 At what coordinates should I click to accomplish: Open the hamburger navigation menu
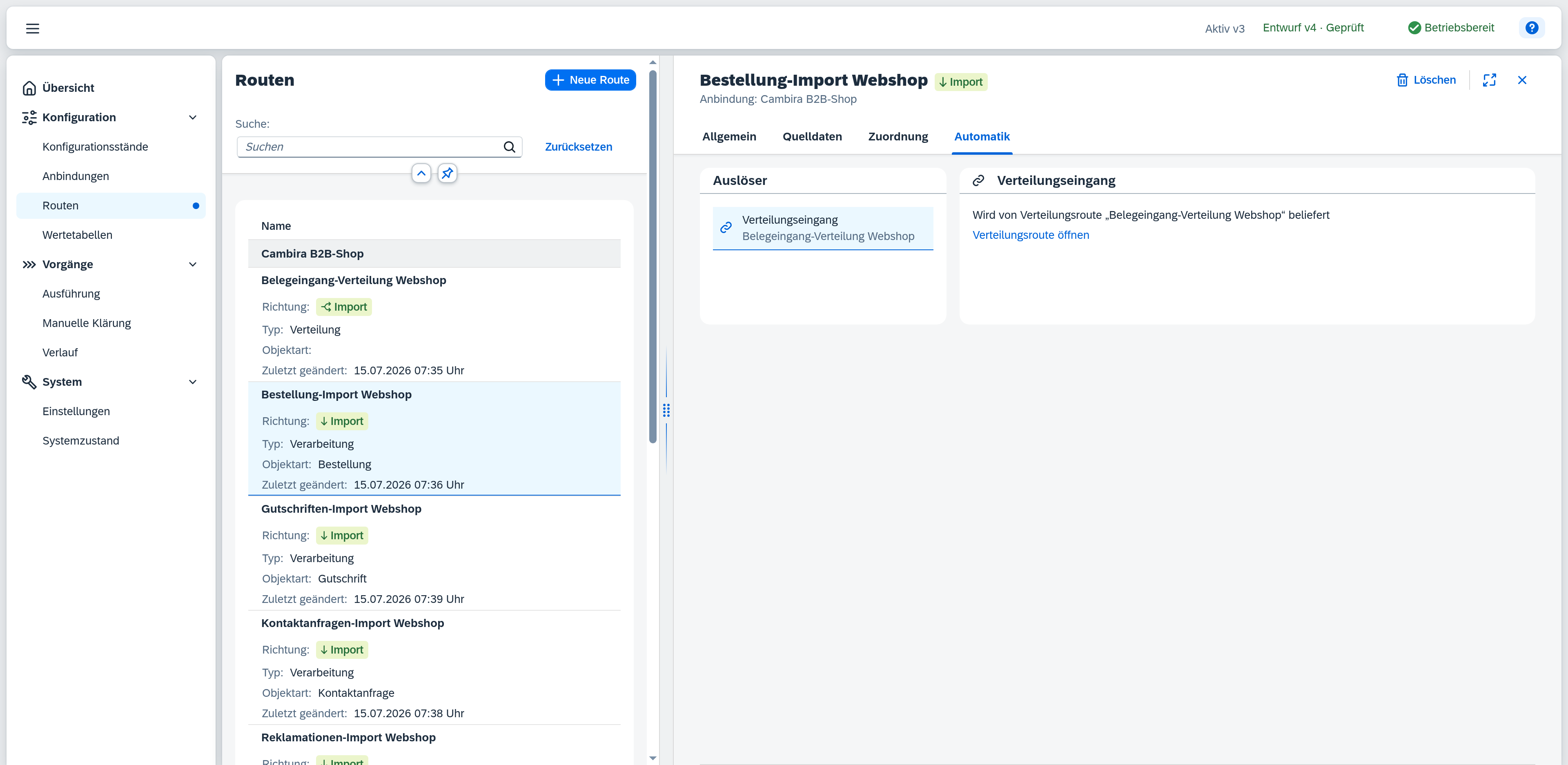(x=32, y=28)
